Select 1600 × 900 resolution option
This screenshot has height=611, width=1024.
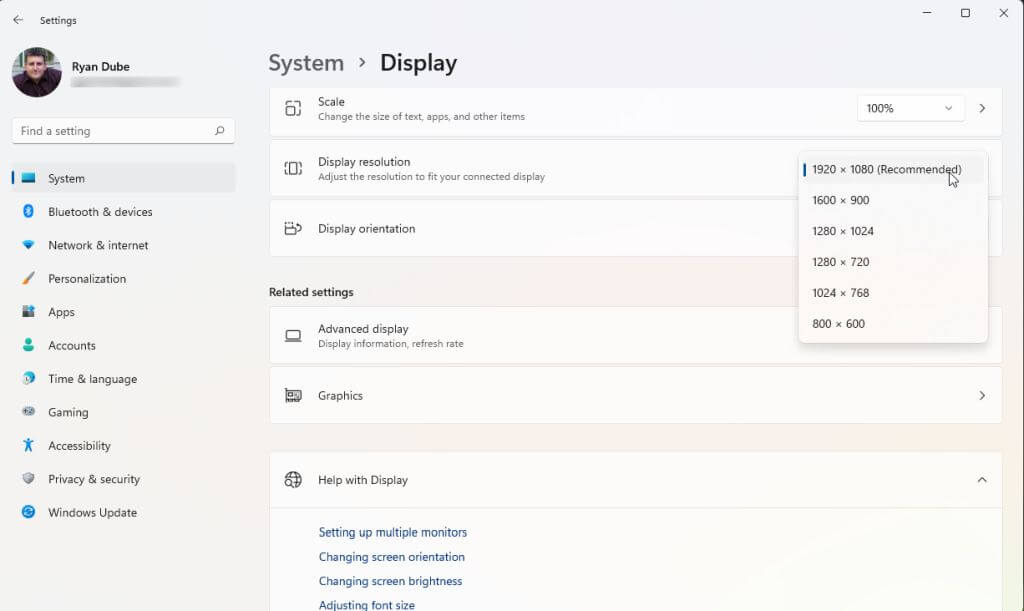coord(840,200)
